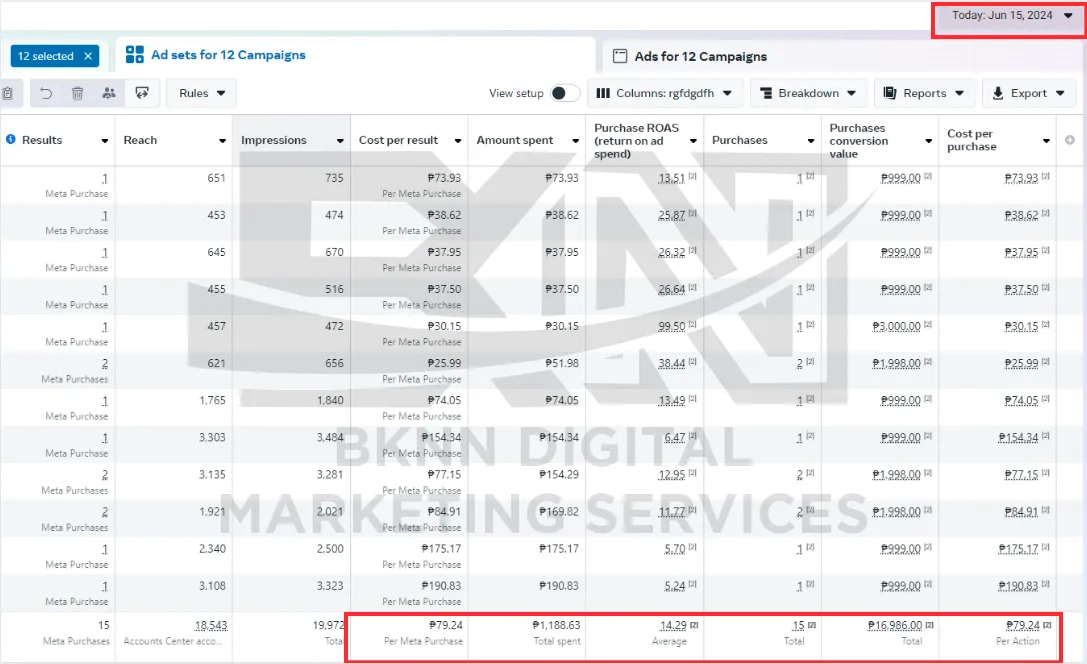
Task: Click the 3,484 impressions cell
Action: [x=330, y=437]
